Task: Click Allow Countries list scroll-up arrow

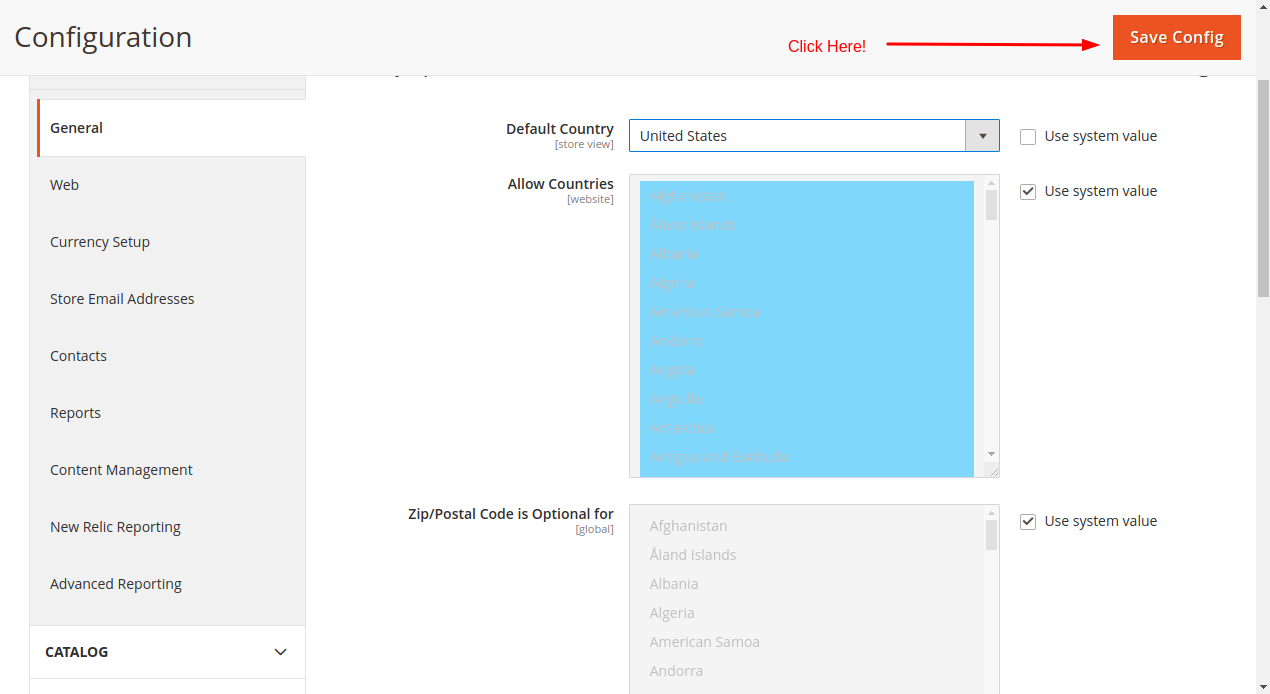Action: coord(991,182)
